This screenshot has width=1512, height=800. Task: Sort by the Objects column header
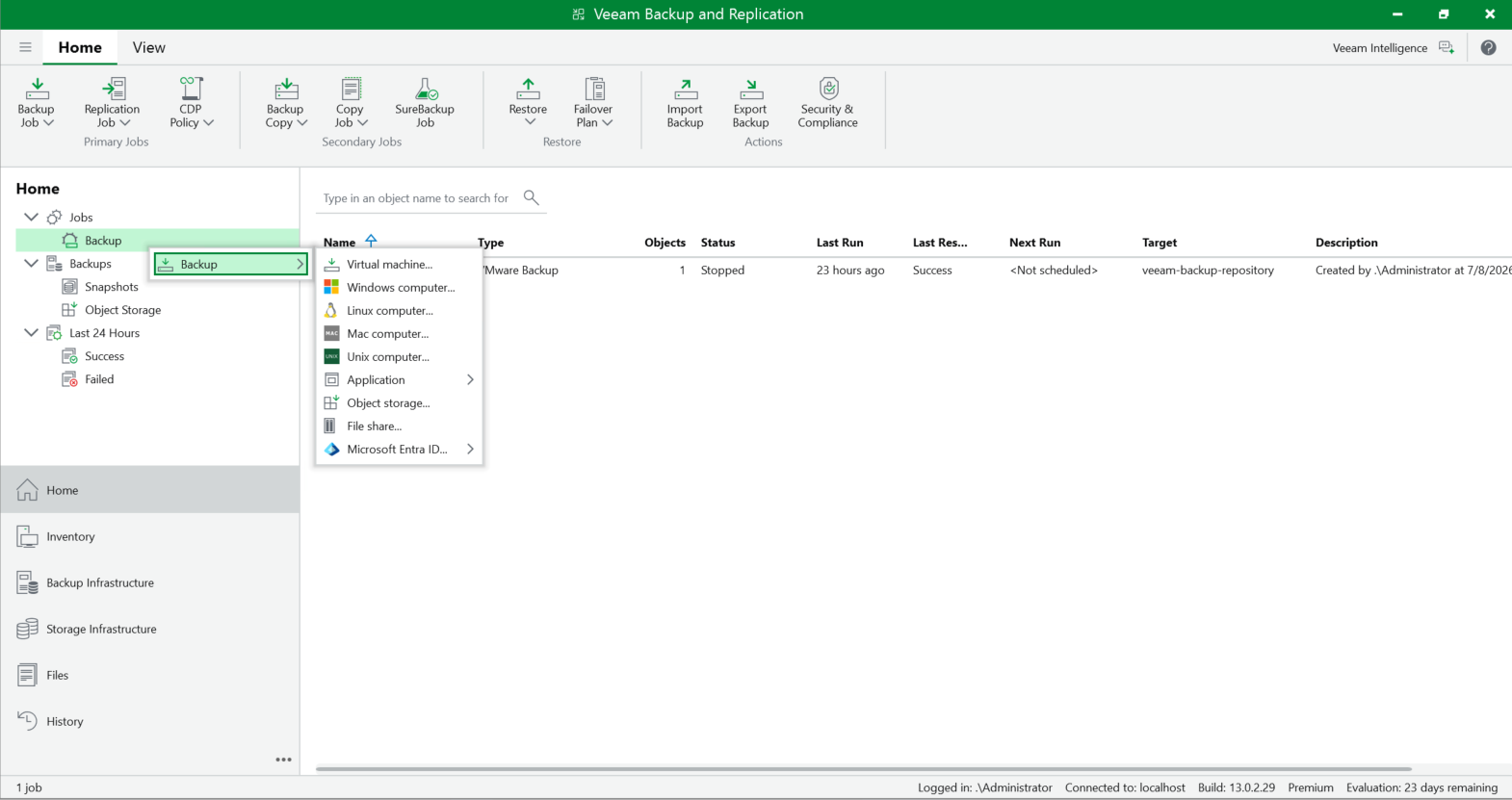coord(665,243)
